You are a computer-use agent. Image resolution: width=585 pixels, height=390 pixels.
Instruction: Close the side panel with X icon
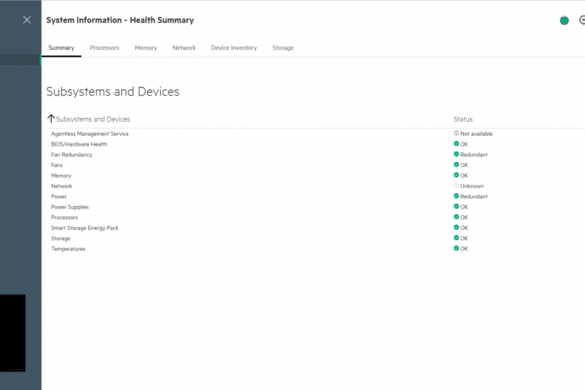click(x=27, y=20)
